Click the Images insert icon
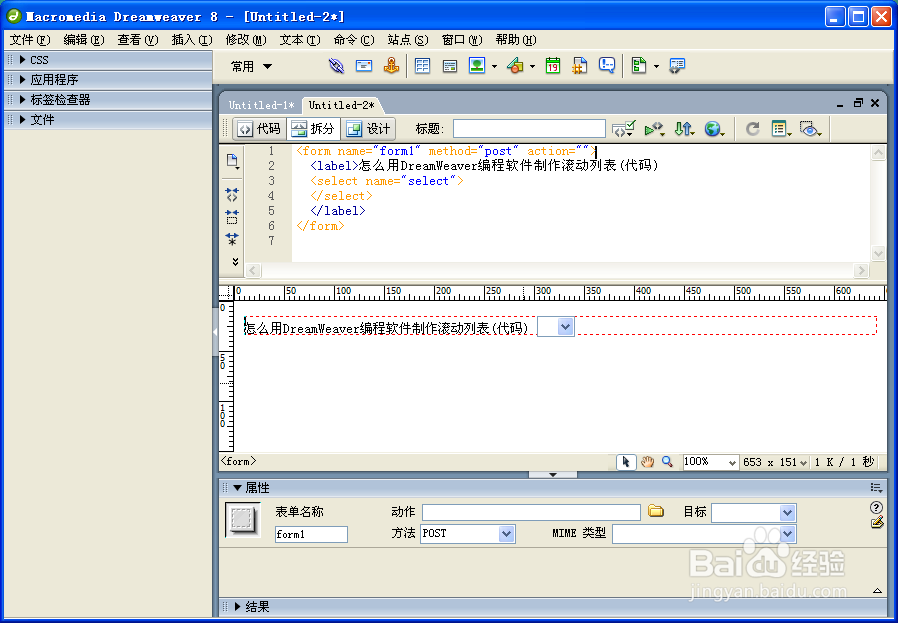The image size is (898, 623). pyautogui.click(x=477, y=66)
